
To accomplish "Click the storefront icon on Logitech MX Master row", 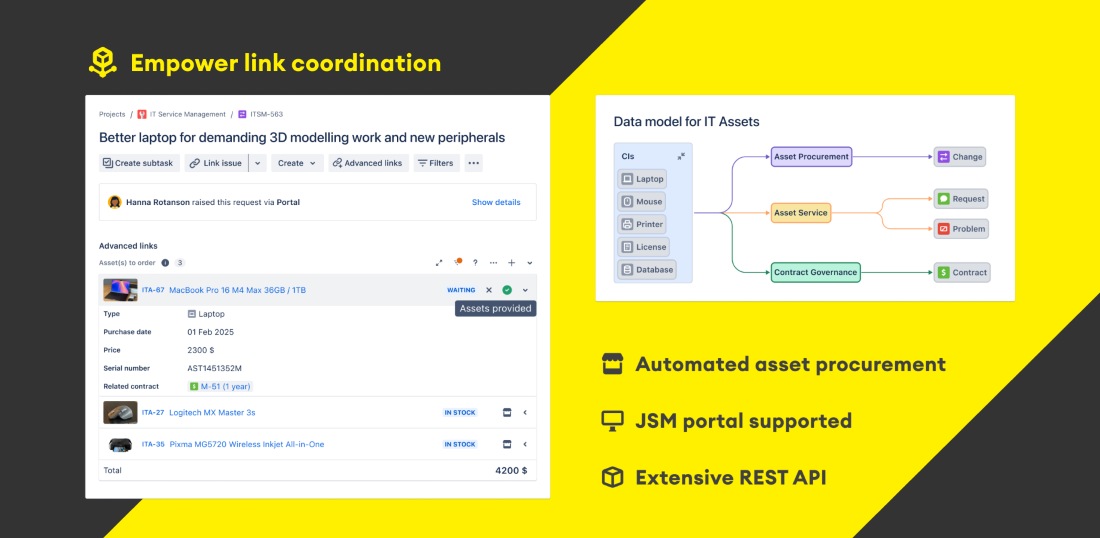I will [506, 412].
